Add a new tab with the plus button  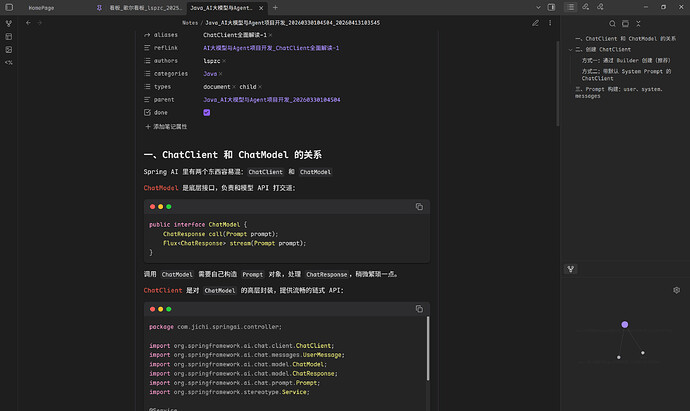point(275,7)
